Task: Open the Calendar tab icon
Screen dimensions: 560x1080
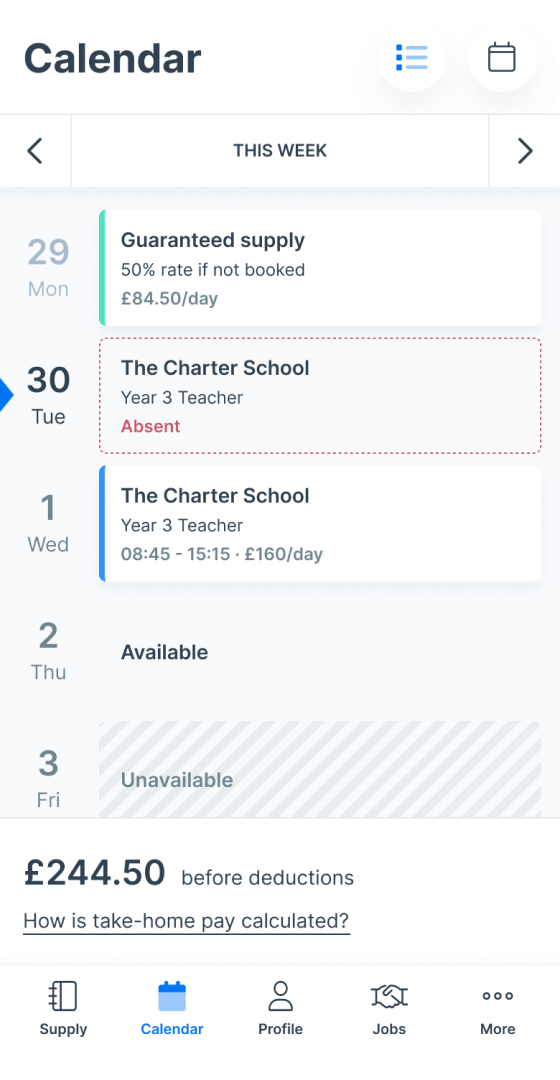Action: (x=172, y=996)
